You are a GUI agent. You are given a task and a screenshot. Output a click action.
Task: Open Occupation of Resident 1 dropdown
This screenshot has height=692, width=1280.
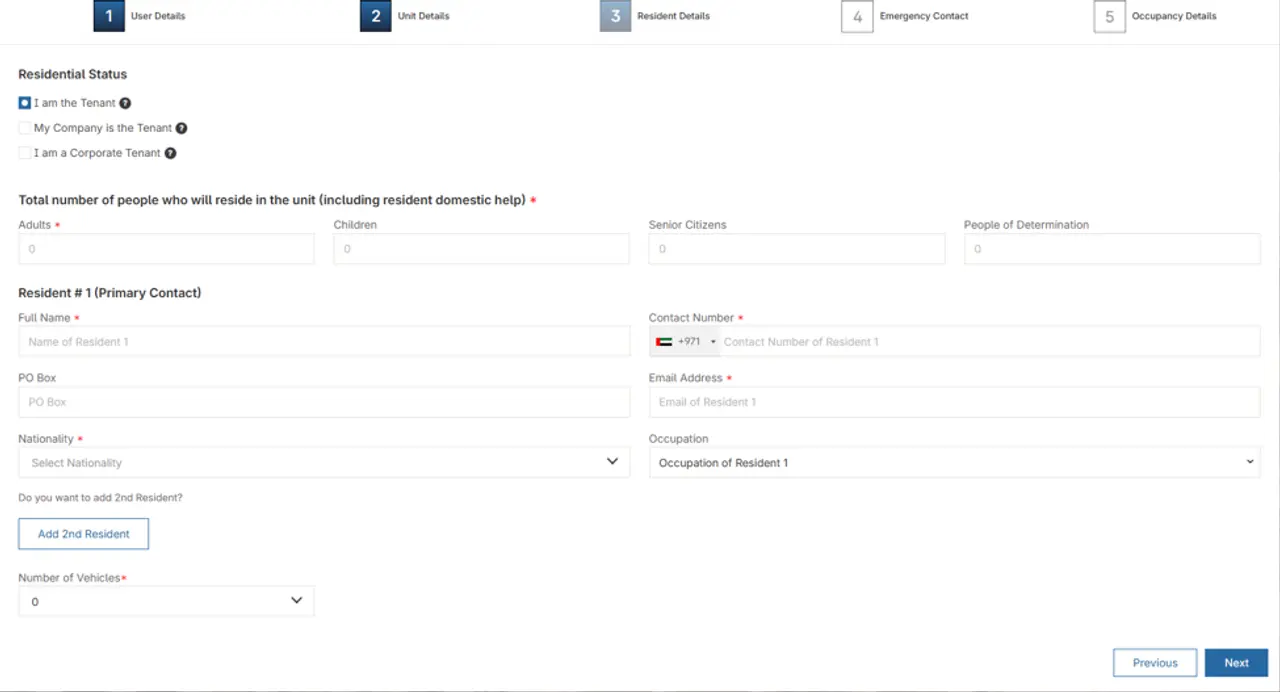pyautogui.click(x=954, y=462)
